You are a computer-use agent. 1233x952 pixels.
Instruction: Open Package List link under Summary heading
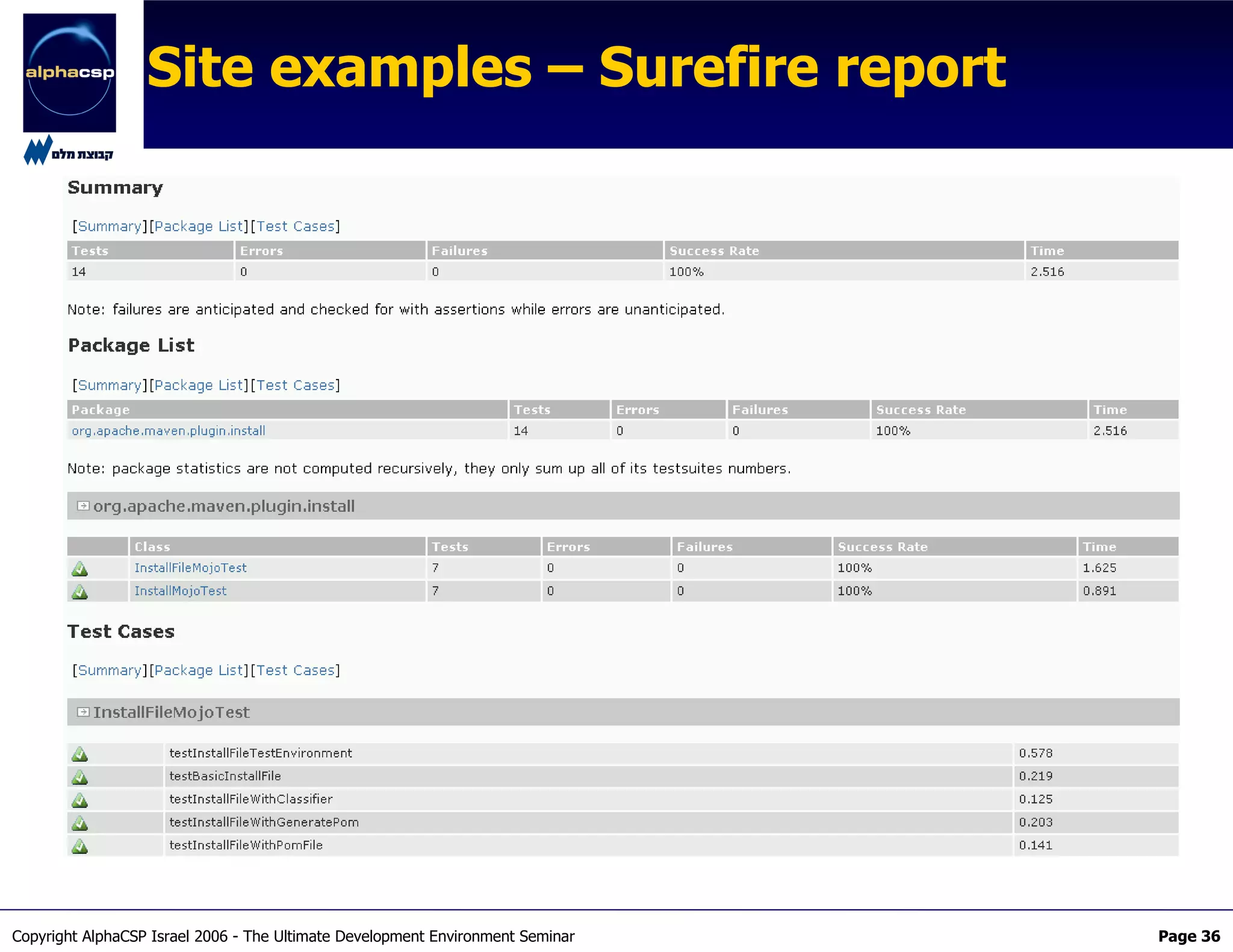pos(199,226)
